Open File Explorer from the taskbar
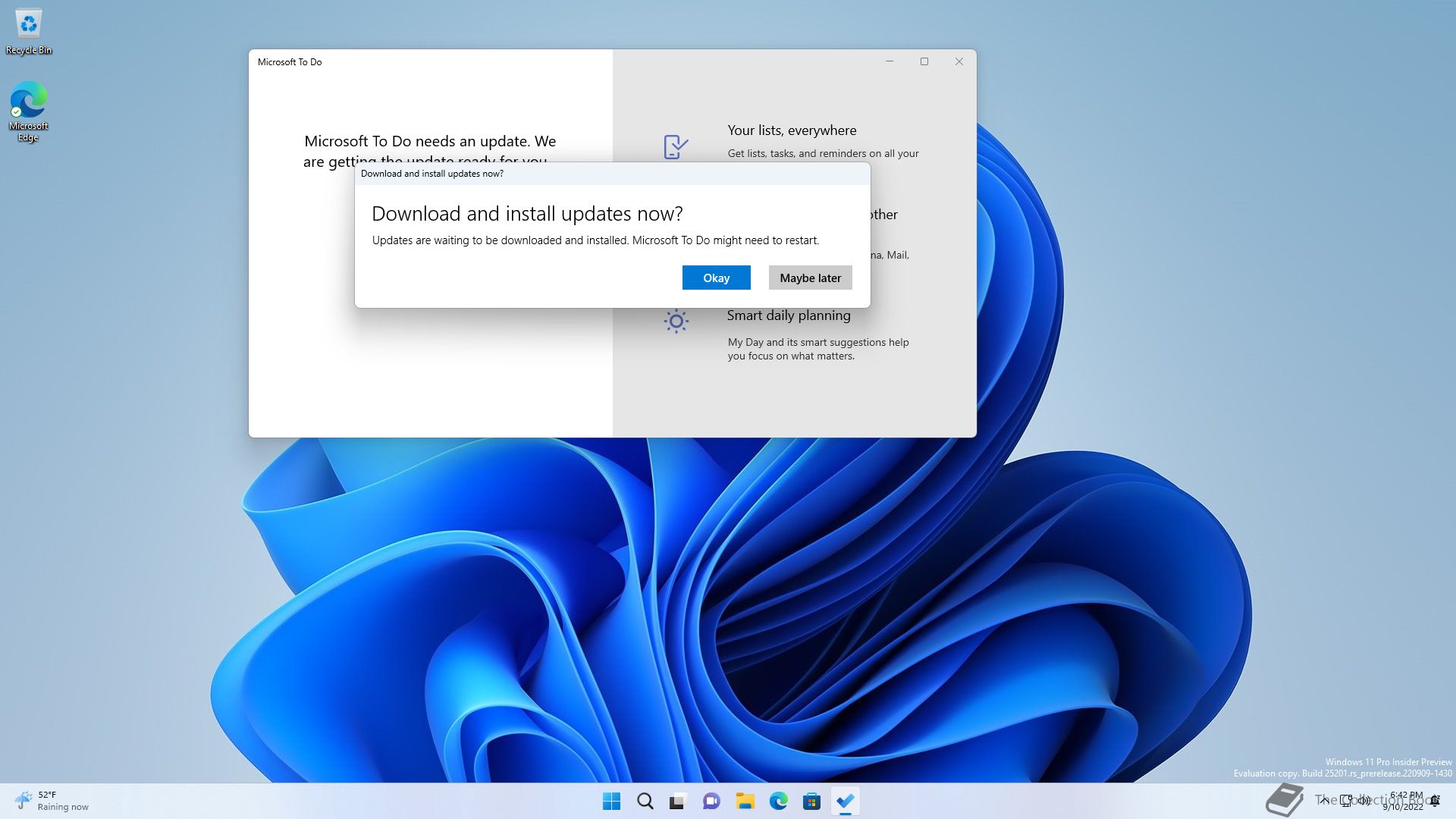Screen dimensions: 1456x819 (745, 801)
